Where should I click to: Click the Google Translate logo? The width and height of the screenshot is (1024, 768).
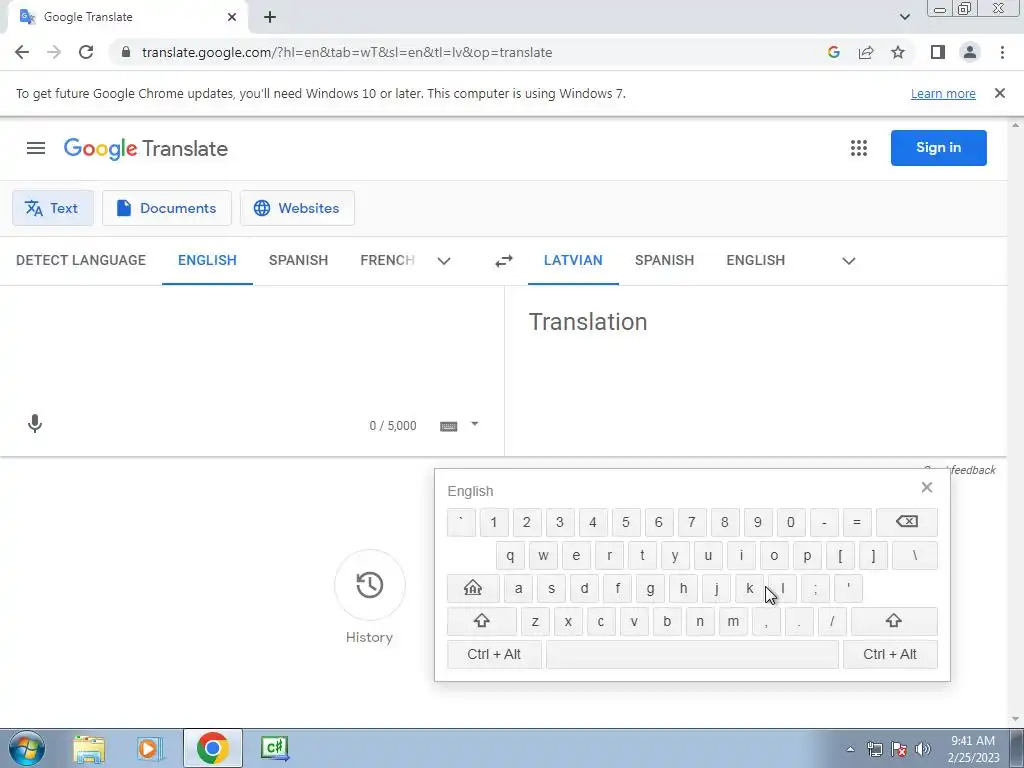point(146,149)
